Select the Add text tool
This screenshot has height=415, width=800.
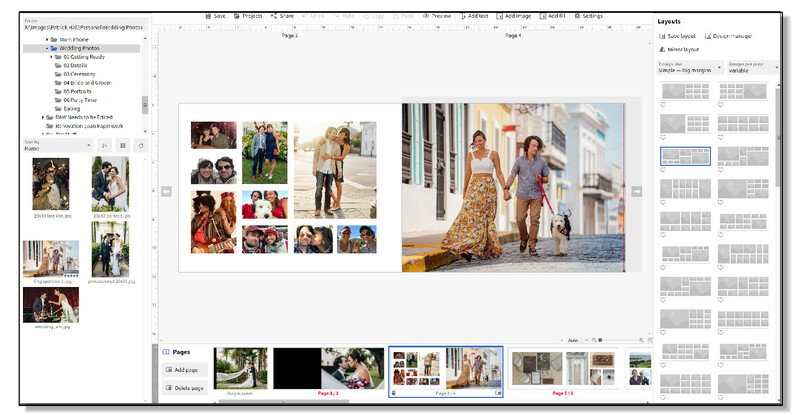(x=474, y=16)
